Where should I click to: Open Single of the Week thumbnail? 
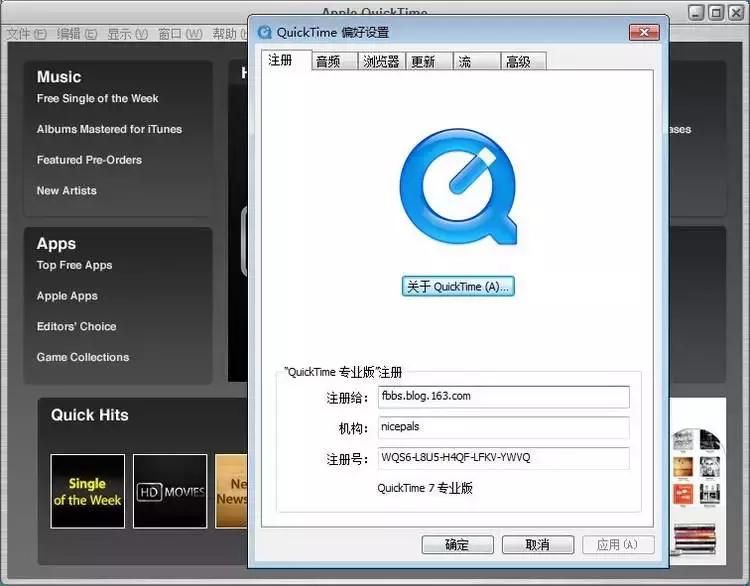(x=88, y=491)
